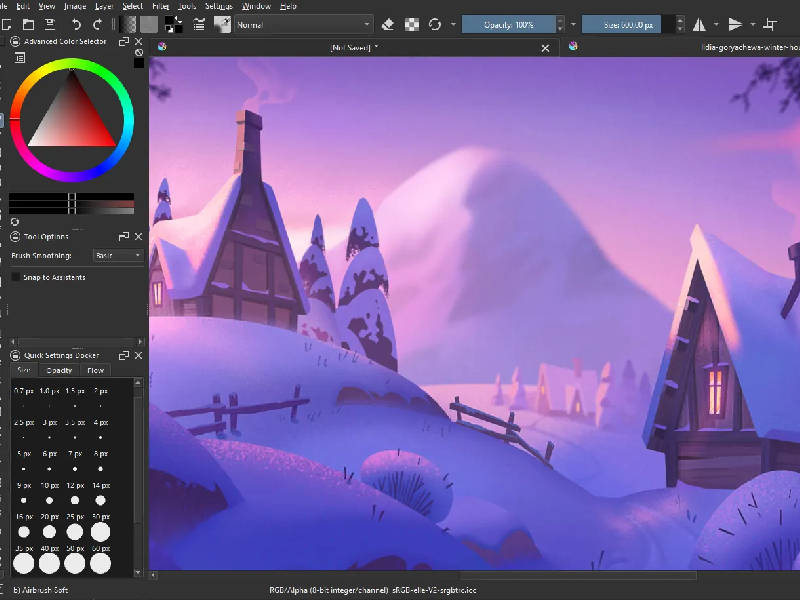This screenshot has width=800, height=600.
Task: Open the brush preset chooser
Action: click(222, 22)
